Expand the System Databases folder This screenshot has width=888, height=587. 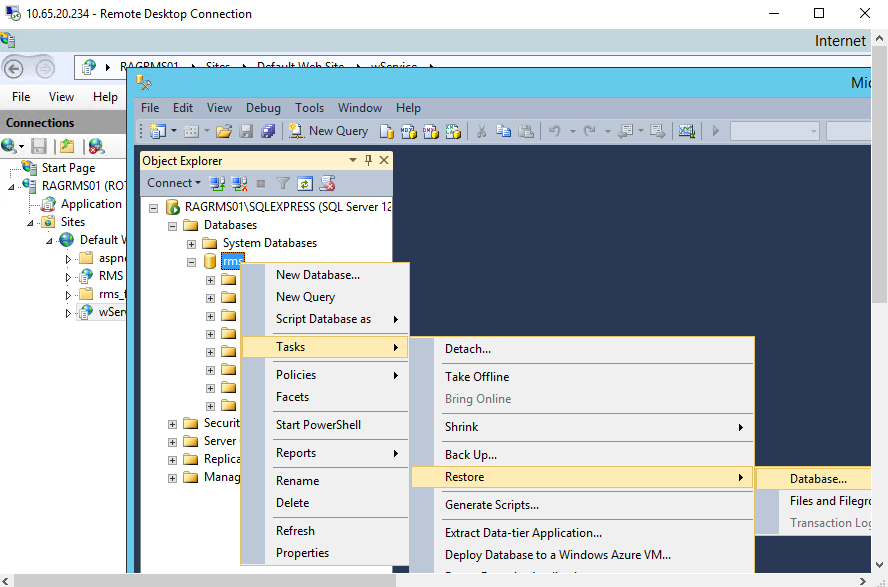click(191, 244)
